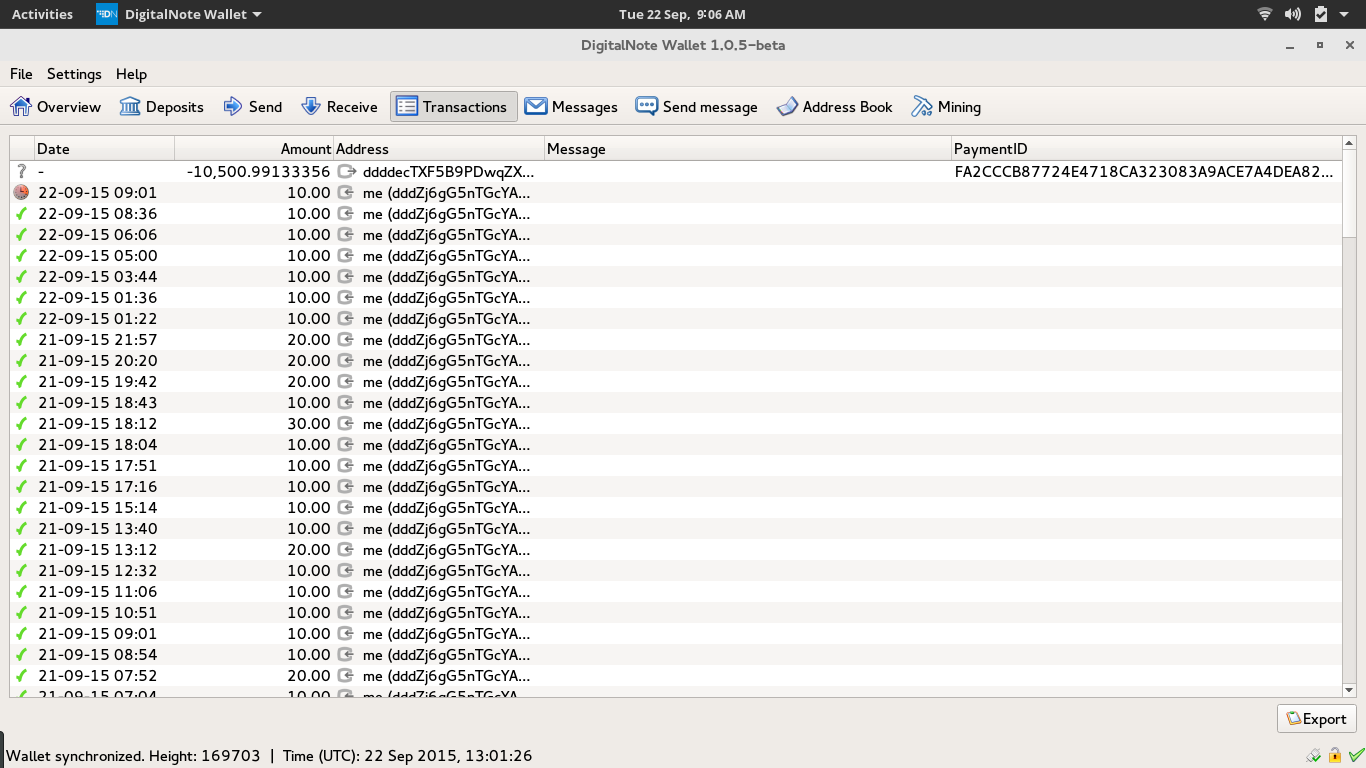1366x768 pixels.
Task: Click the vertical scrollbar thumb
Action: pyautogui.click(x=1349, y=195)
